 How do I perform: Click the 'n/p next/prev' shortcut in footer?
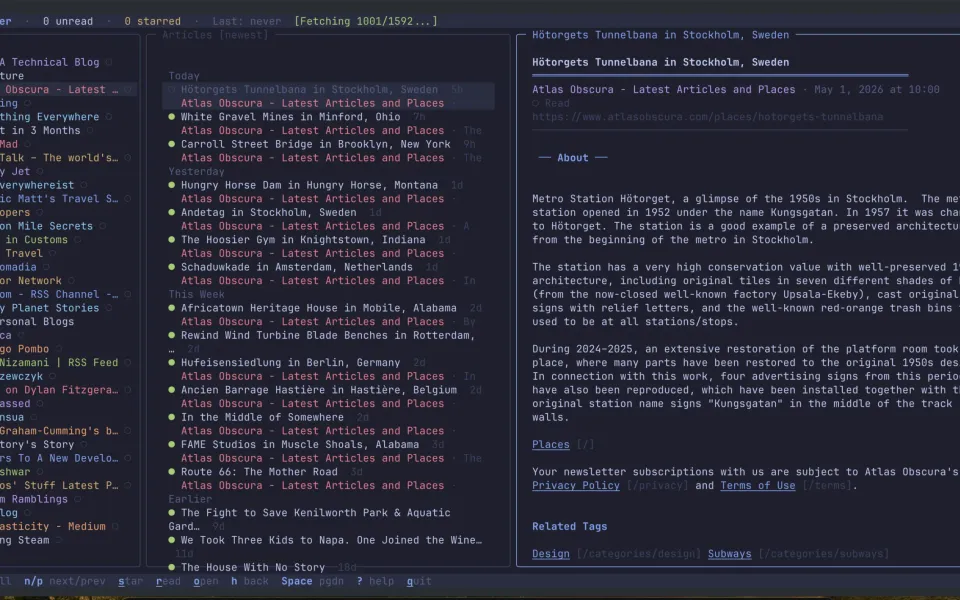point(65,581)
